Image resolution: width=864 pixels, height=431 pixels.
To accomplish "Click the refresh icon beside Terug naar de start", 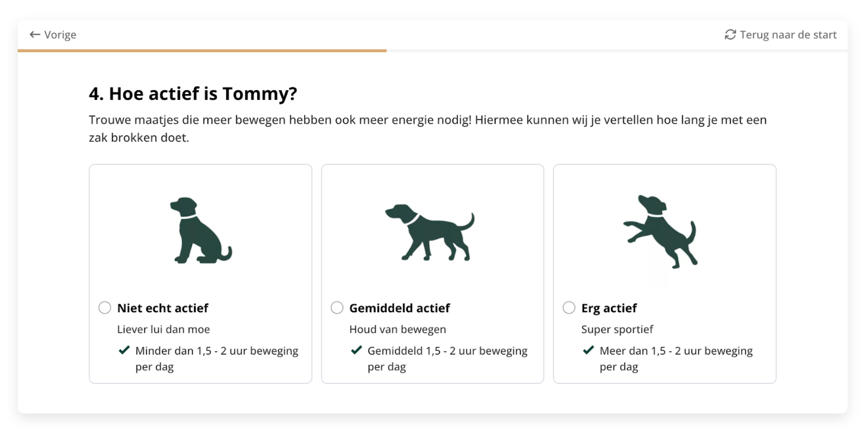I will pyautogui.click(x=730, y=35).
